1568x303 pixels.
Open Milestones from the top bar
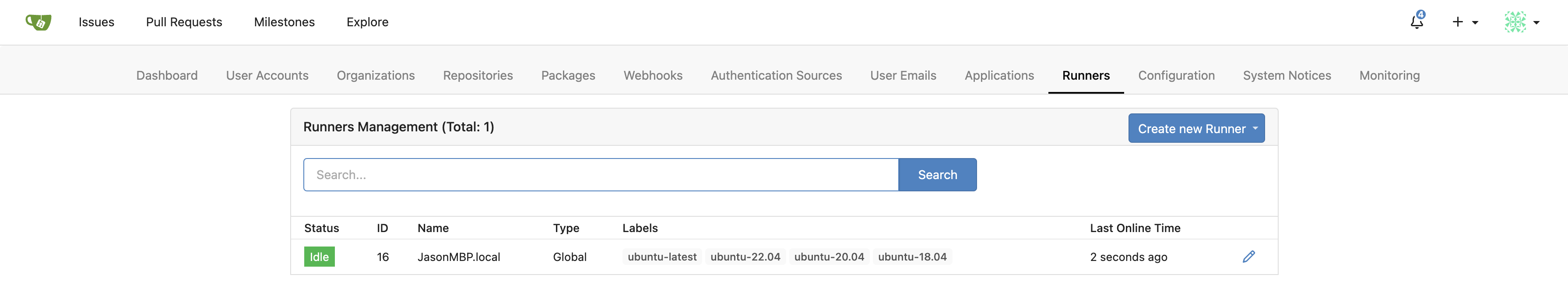tap(284, 22)
